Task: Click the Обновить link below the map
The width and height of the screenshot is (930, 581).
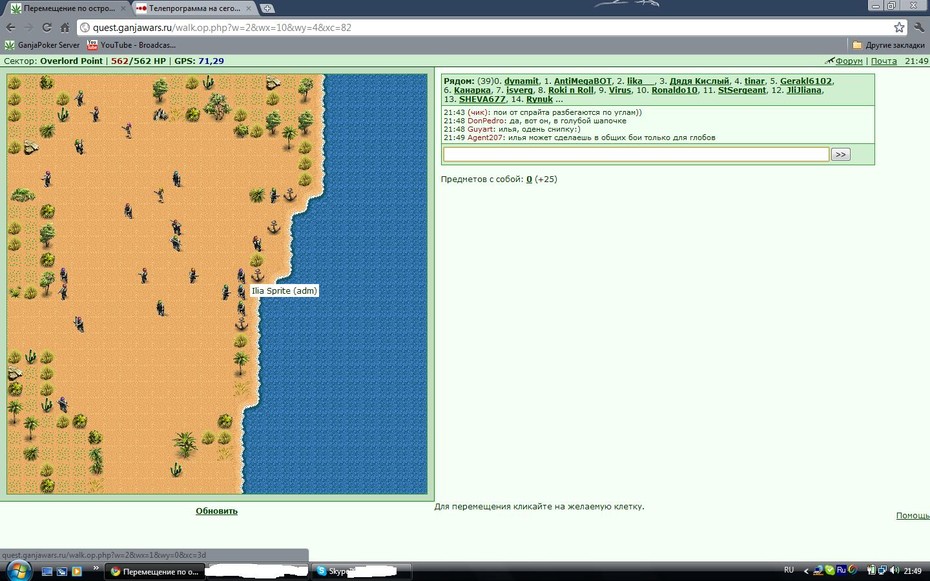Action: (x=216, y=510)
